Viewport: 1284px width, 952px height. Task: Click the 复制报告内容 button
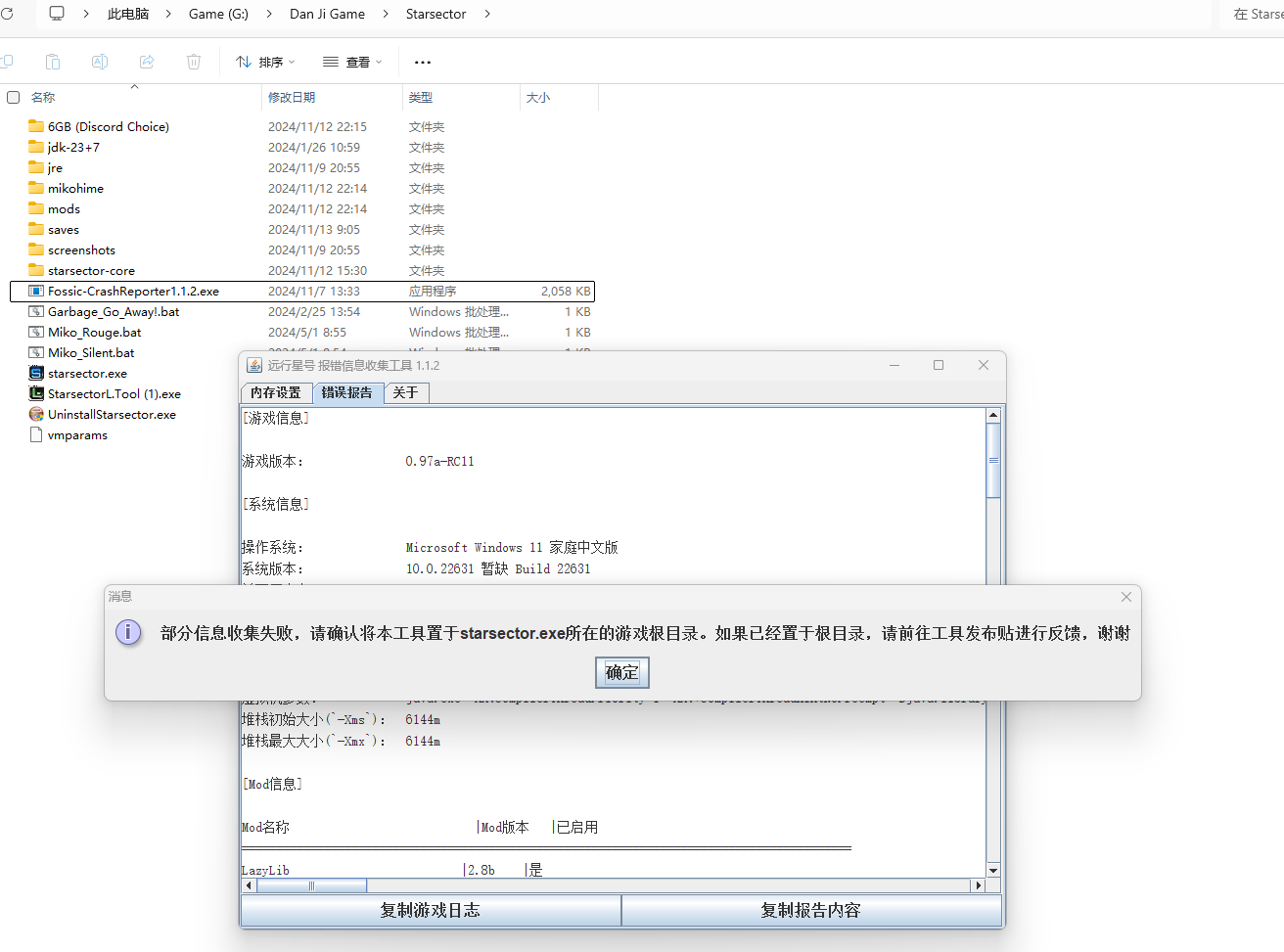coord(812,910)
